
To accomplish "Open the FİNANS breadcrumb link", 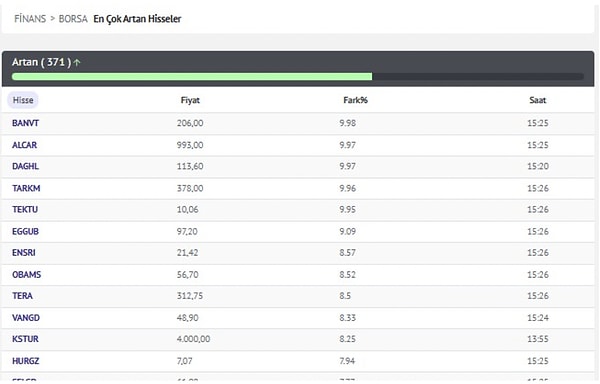I will coord(30,19).
